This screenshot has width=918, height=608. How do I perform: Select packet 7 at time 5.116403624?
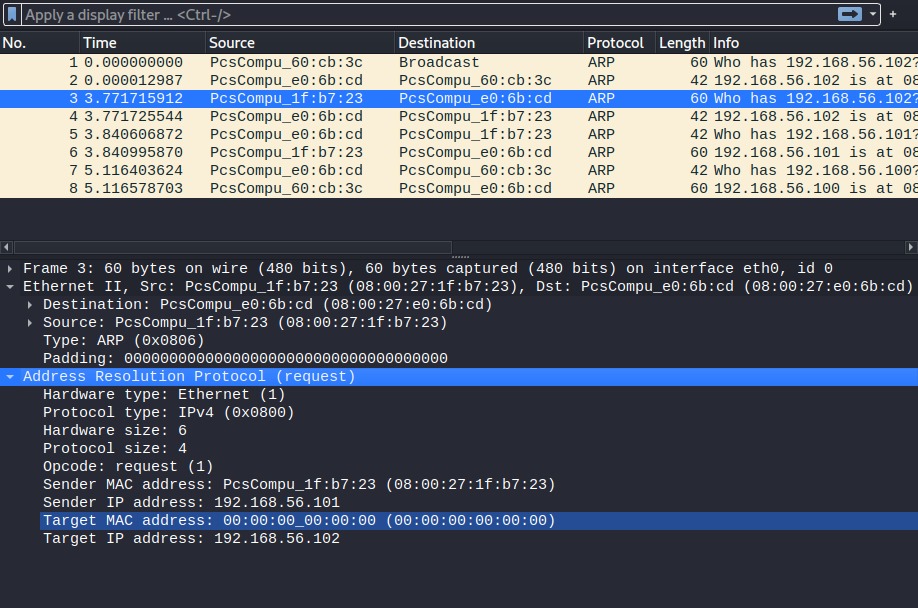(x=459, y=171)
